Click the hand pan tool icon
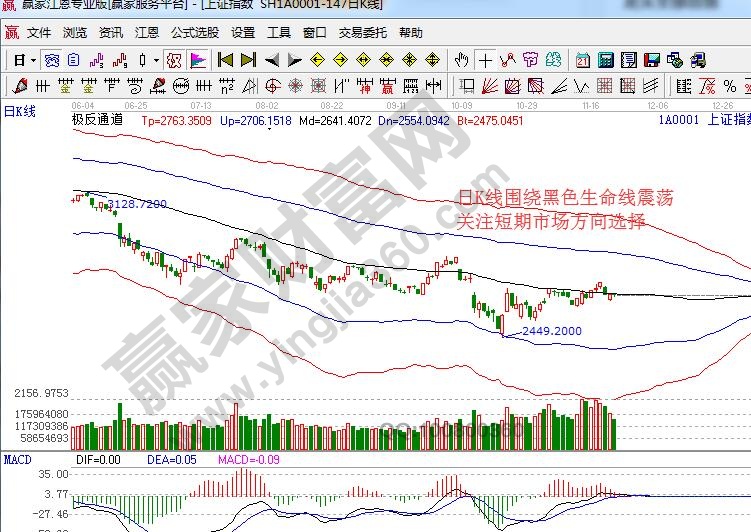The height and width of the screenshot is (532, 751). 463,60
